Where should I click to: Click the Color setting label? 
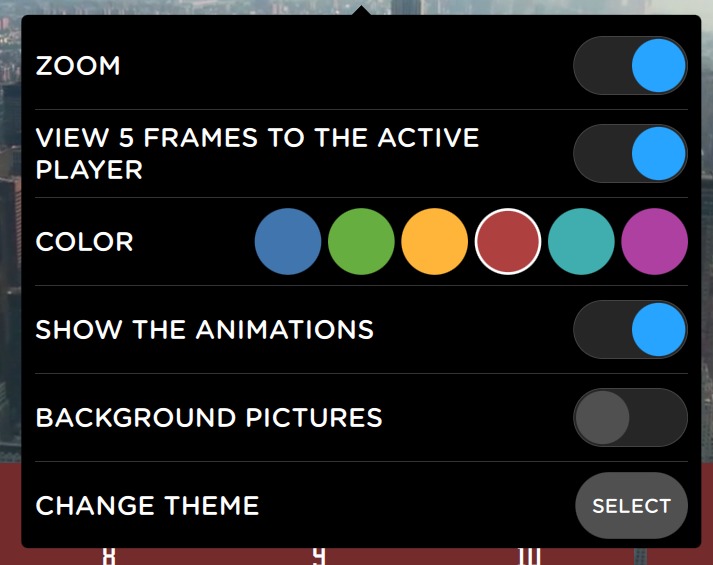(84, 242)
